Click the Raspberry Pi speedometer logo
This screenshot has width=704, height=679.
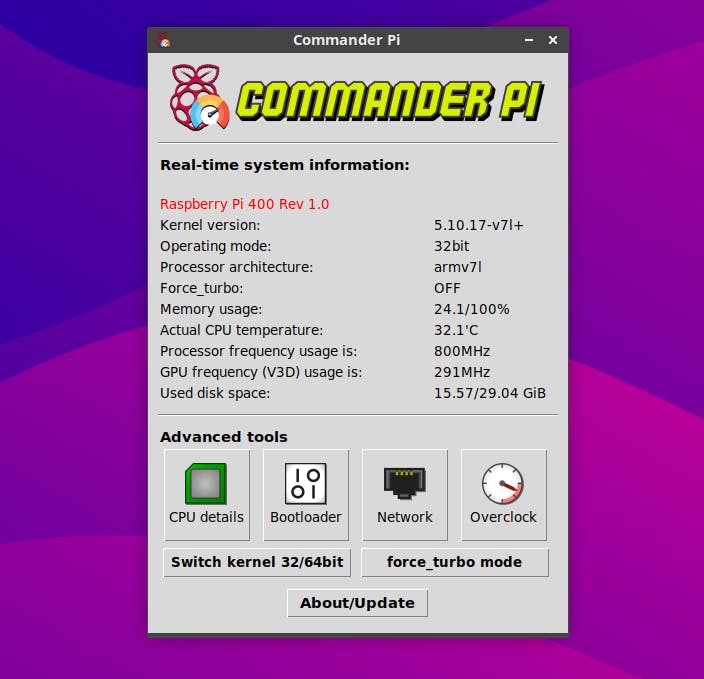coord(199,97)
